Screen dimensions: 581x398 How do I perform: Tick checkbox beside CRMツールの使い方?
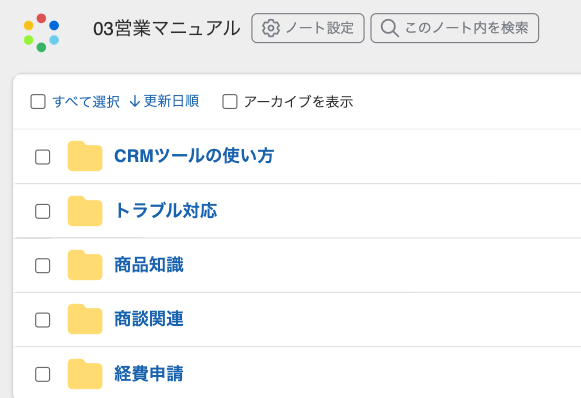click(x=43, y=157)
